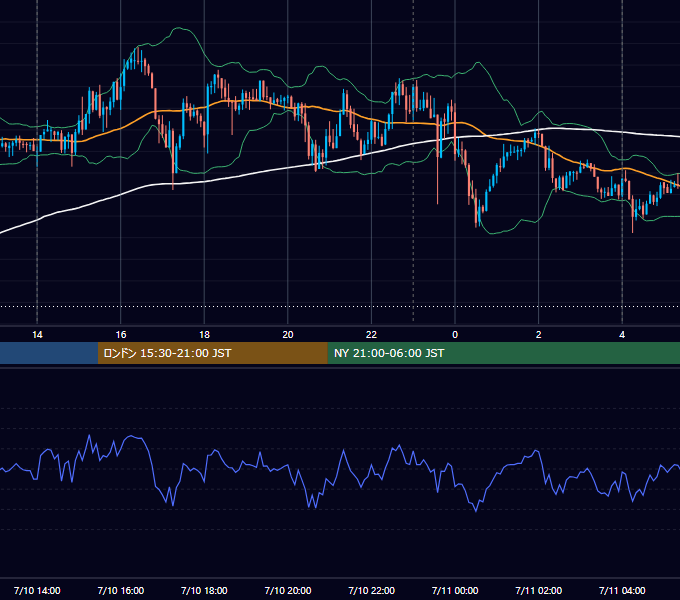Click the 16 hour axis label

[x=121, y=335]
